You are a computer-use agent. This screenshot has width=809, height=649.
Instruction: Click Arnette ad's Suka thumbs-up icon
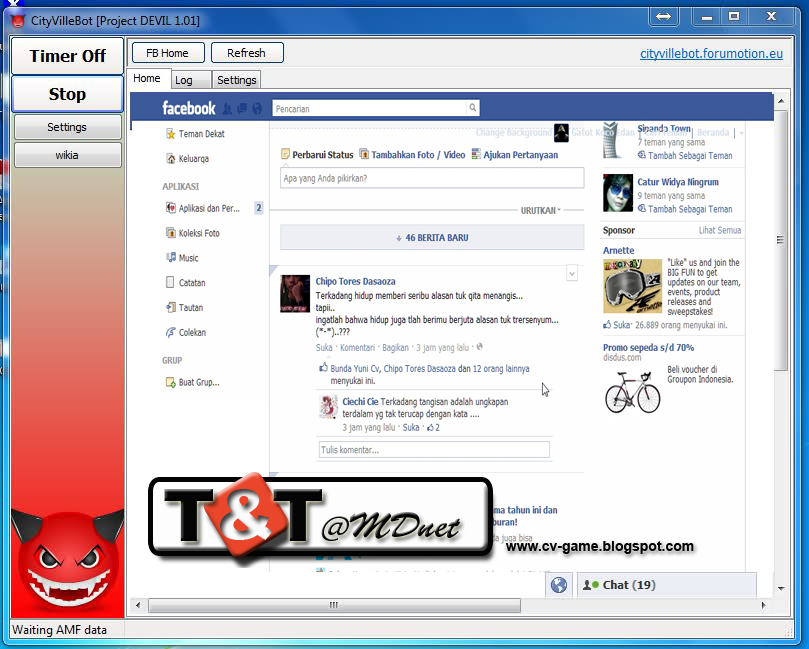607,325
